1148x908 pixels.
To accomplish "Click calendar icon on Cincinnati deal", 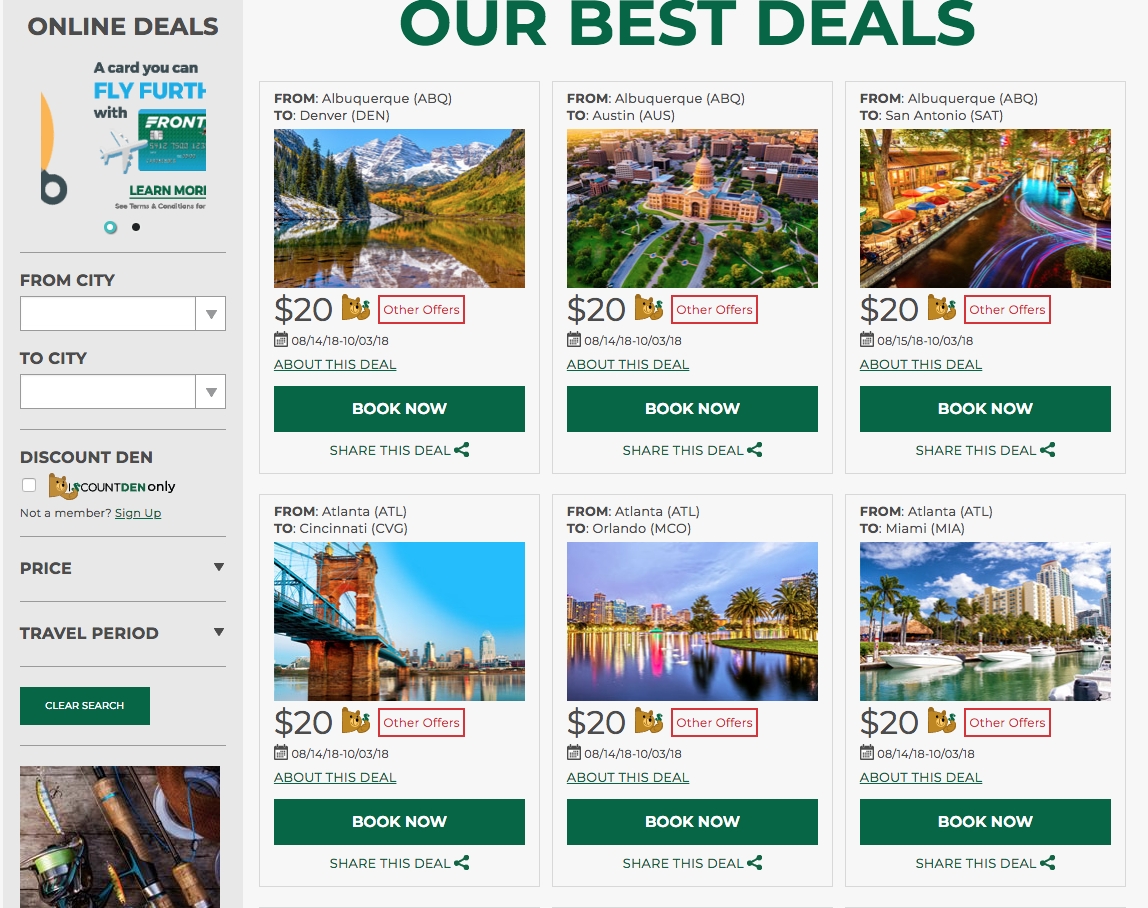I will point(281,753).
